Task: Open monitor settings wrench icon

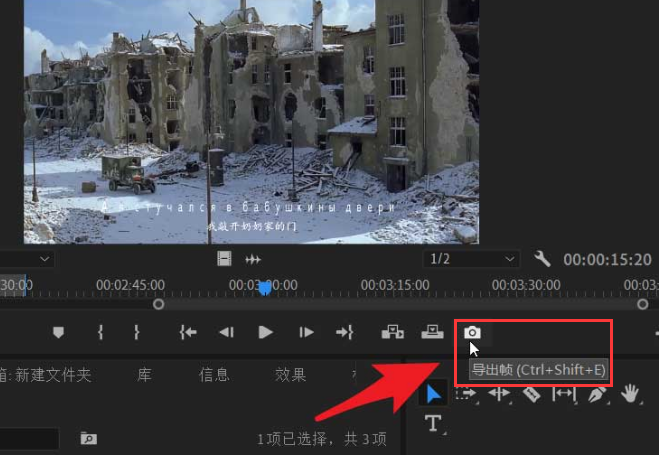Action: 542,259
